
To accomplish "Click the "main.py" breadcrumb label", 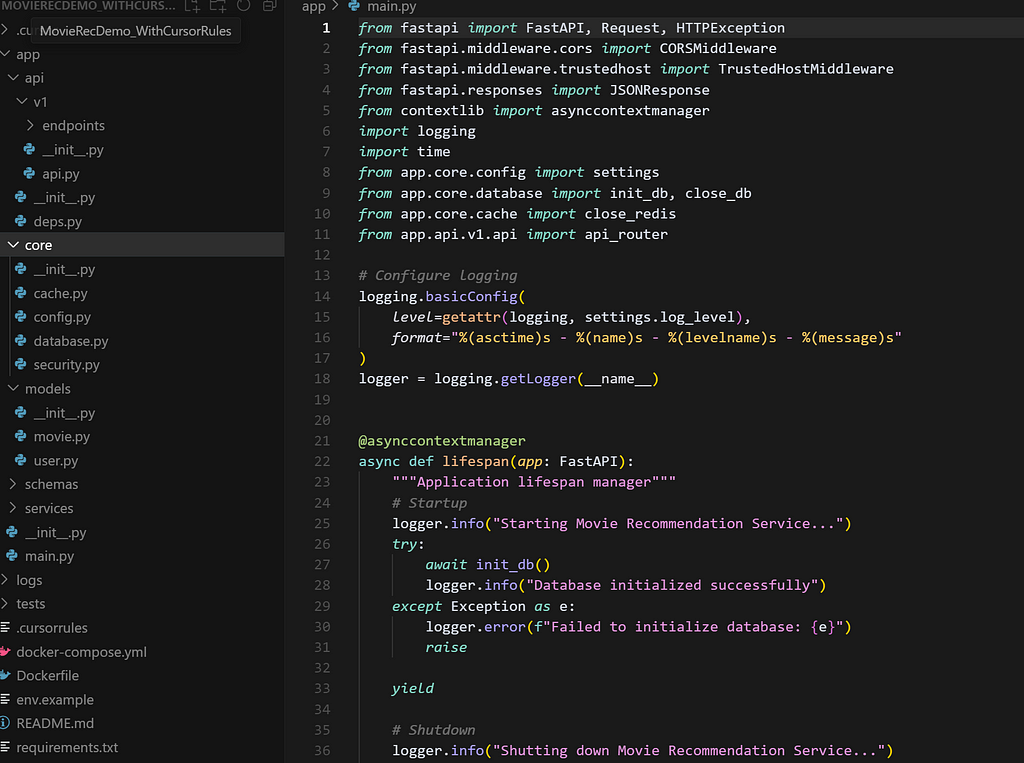I will click(392, 7).
